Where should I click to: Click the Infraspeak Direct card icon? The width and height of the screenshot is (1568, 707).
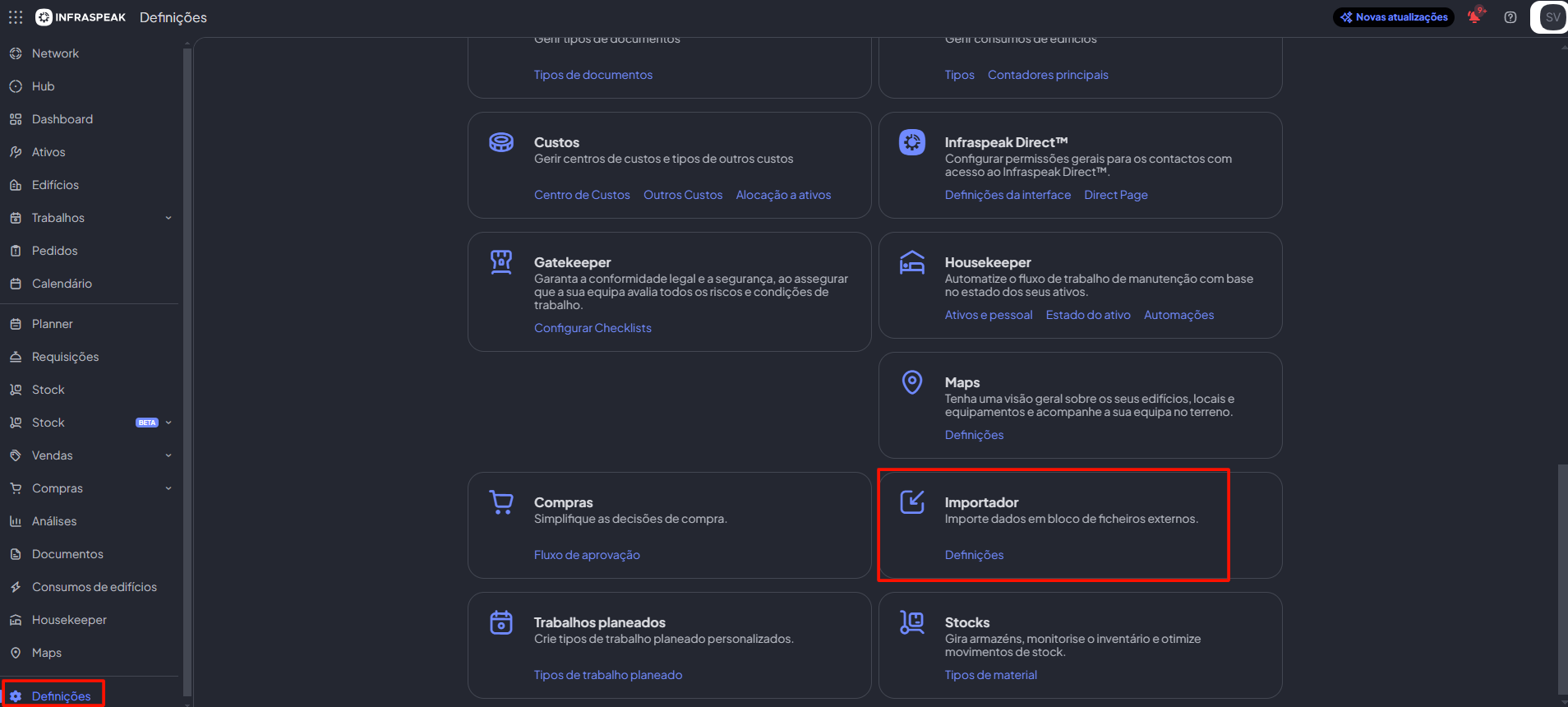coord(912,142)
